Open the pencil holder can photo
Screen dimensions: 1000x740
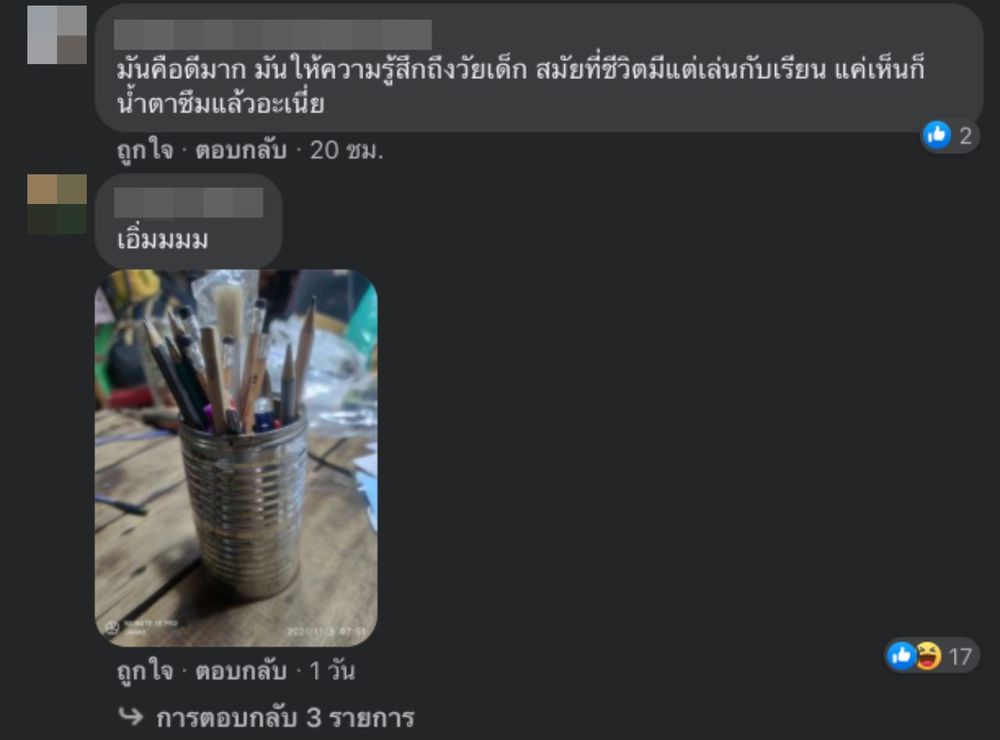236,458
